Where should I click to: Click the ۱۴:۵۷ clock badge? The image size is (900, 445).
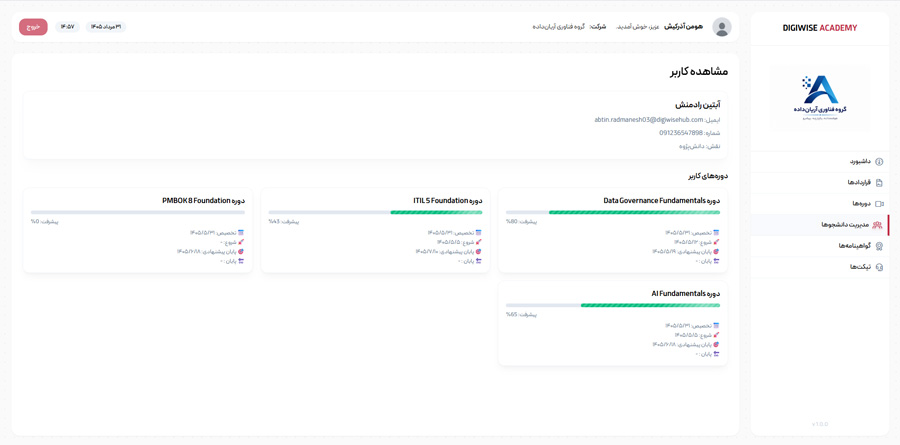point(67,27)
